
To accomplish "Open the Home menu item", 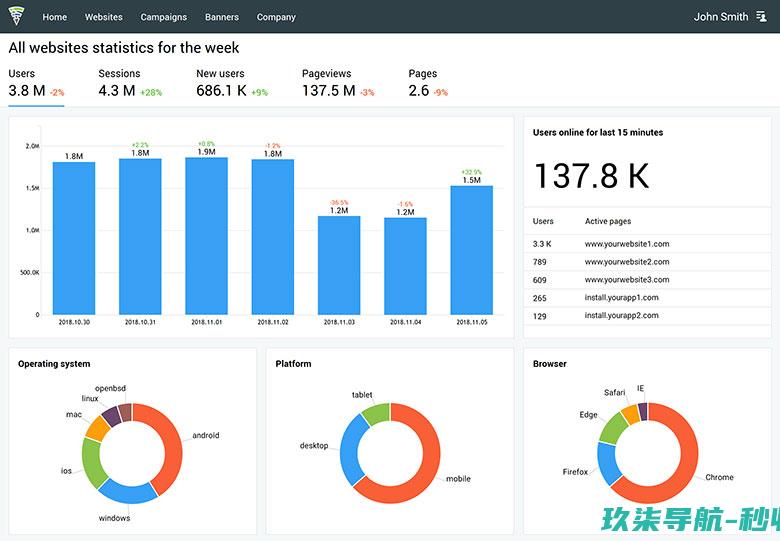I will pyautogui.click(x=55, y=17).
